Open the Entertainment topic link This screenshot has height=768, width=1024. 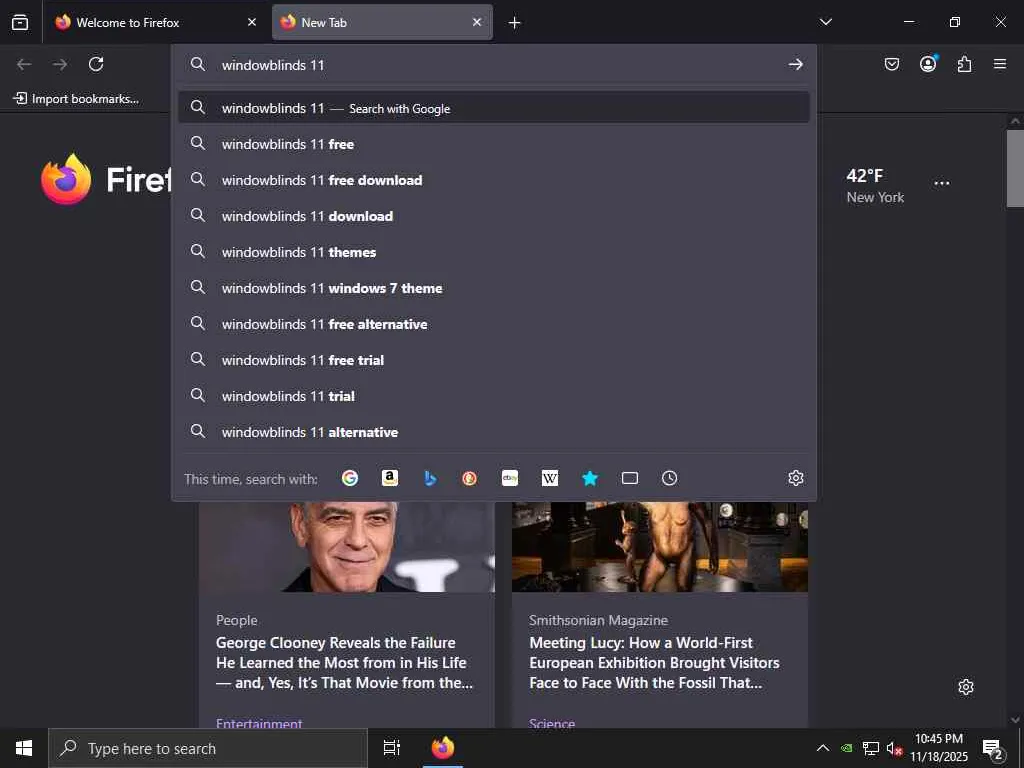[259, 723]
